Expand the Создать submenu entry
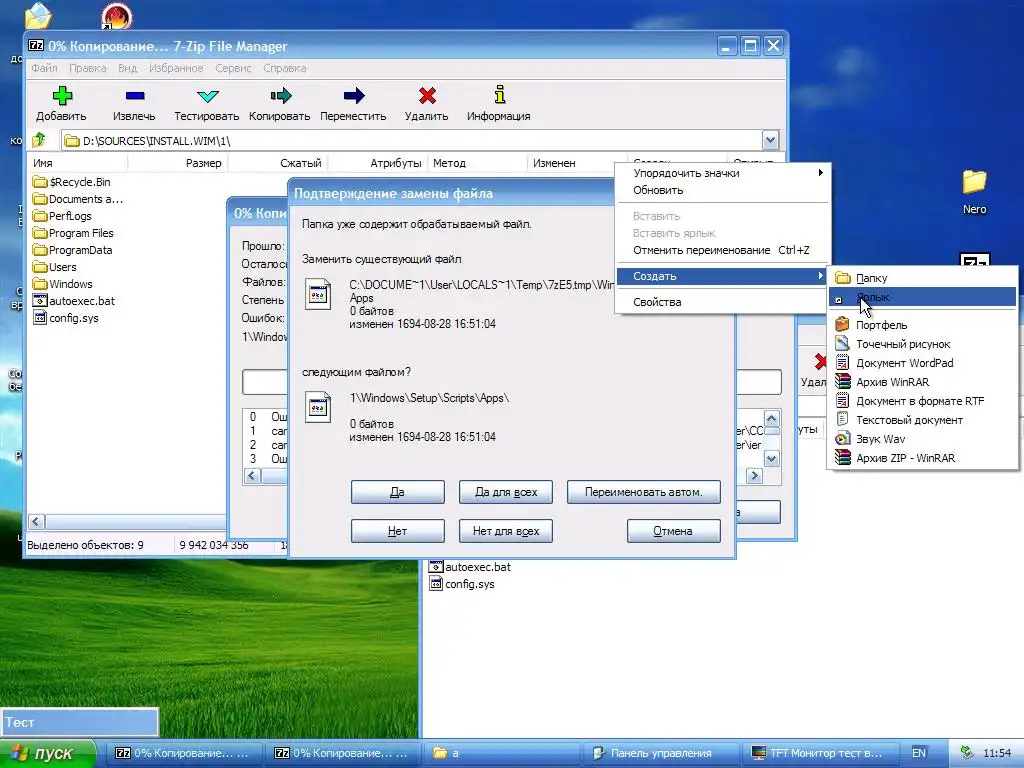The width and height of the screenshot is (1024, 768). (723, 276)
